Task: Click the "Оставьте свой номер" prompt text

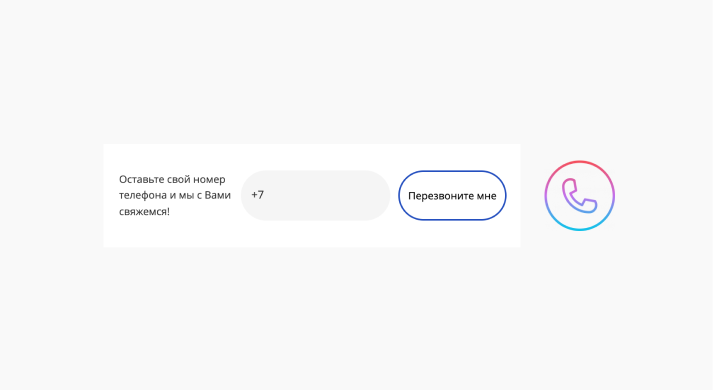Action: pos(172,180)
